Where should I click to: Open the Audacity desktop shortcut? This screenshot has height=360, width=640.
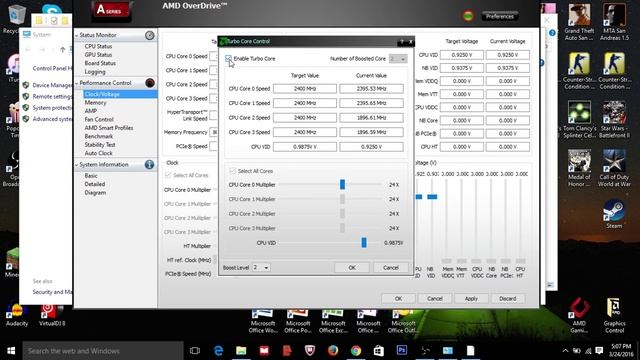click(17, 315)
